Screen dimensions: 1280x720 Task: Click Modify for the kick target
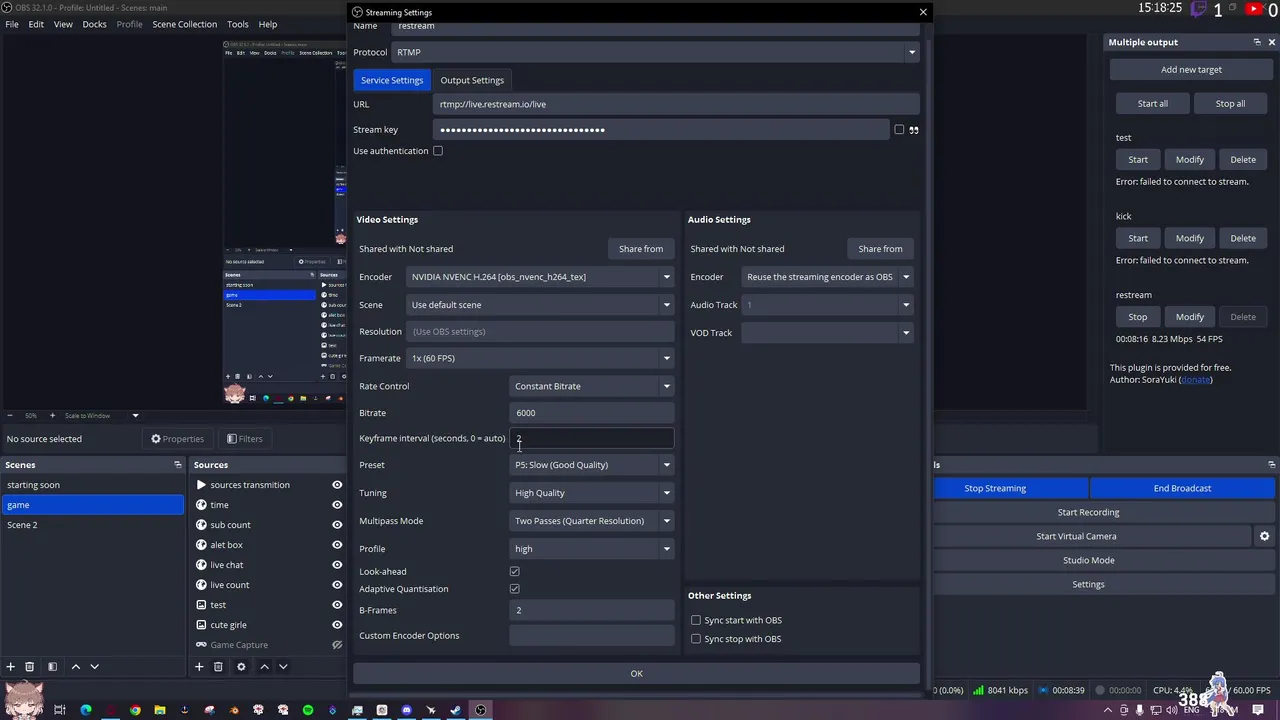click(x=1190, y=238)
